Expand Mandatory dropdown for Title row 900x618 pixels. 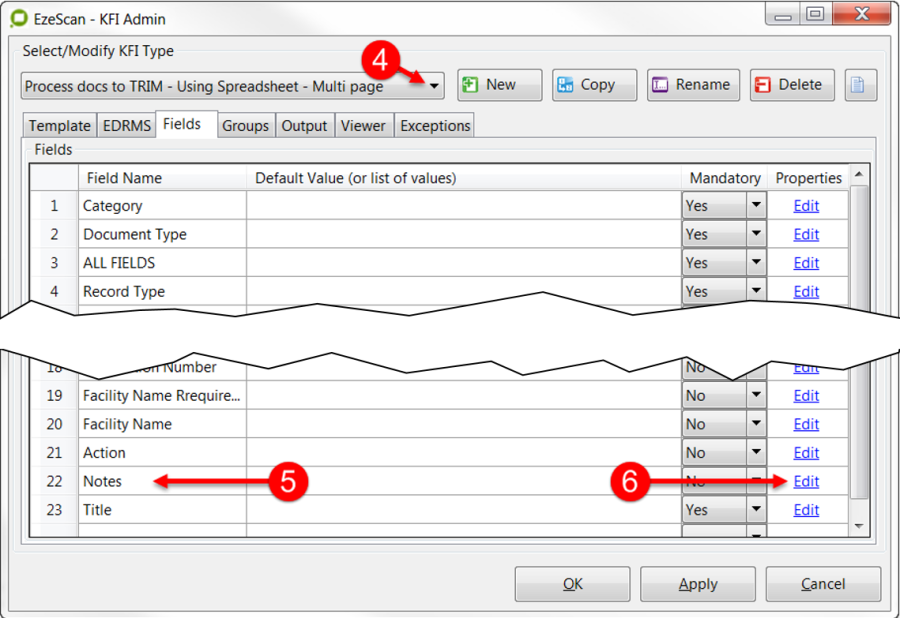click(x=756, y=510)
